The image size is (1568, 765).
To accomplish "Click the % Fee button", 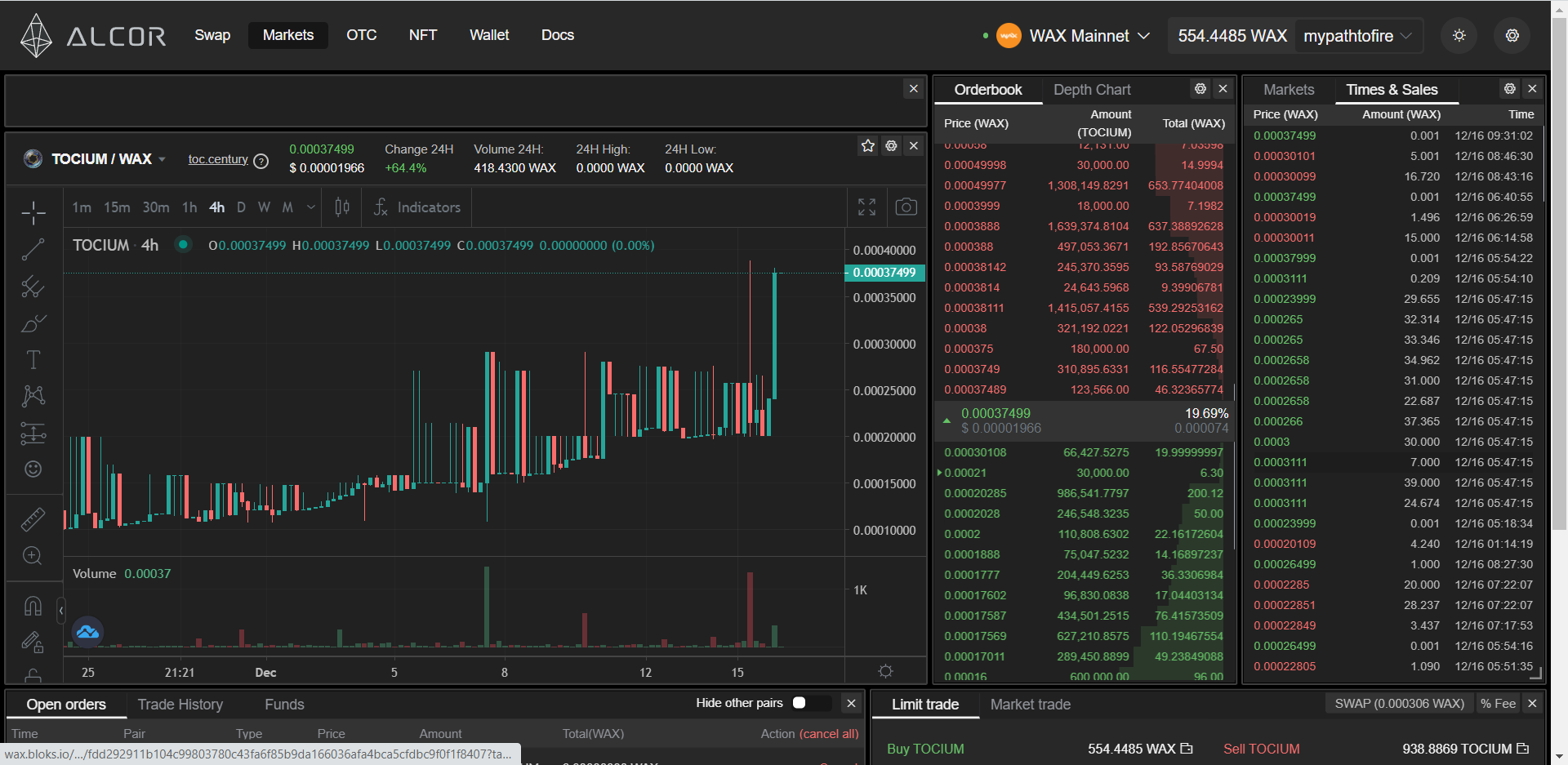I will (x=1498, y=704).
